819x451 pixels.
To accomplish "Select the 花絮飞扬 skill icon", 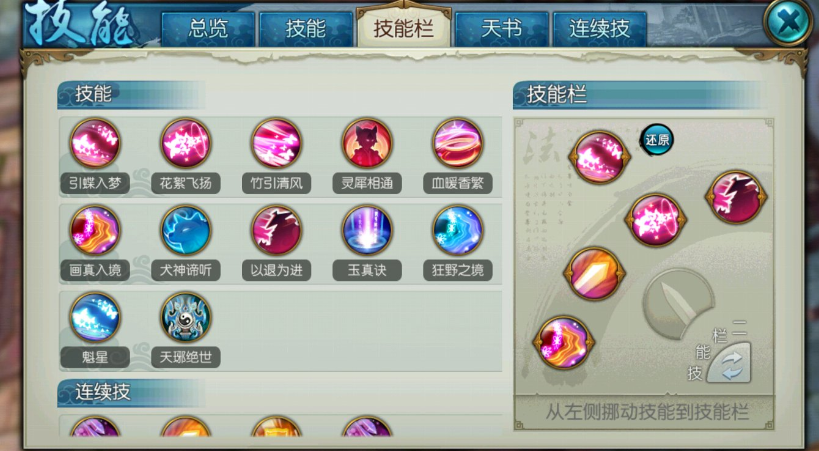I will pos(185,143).
